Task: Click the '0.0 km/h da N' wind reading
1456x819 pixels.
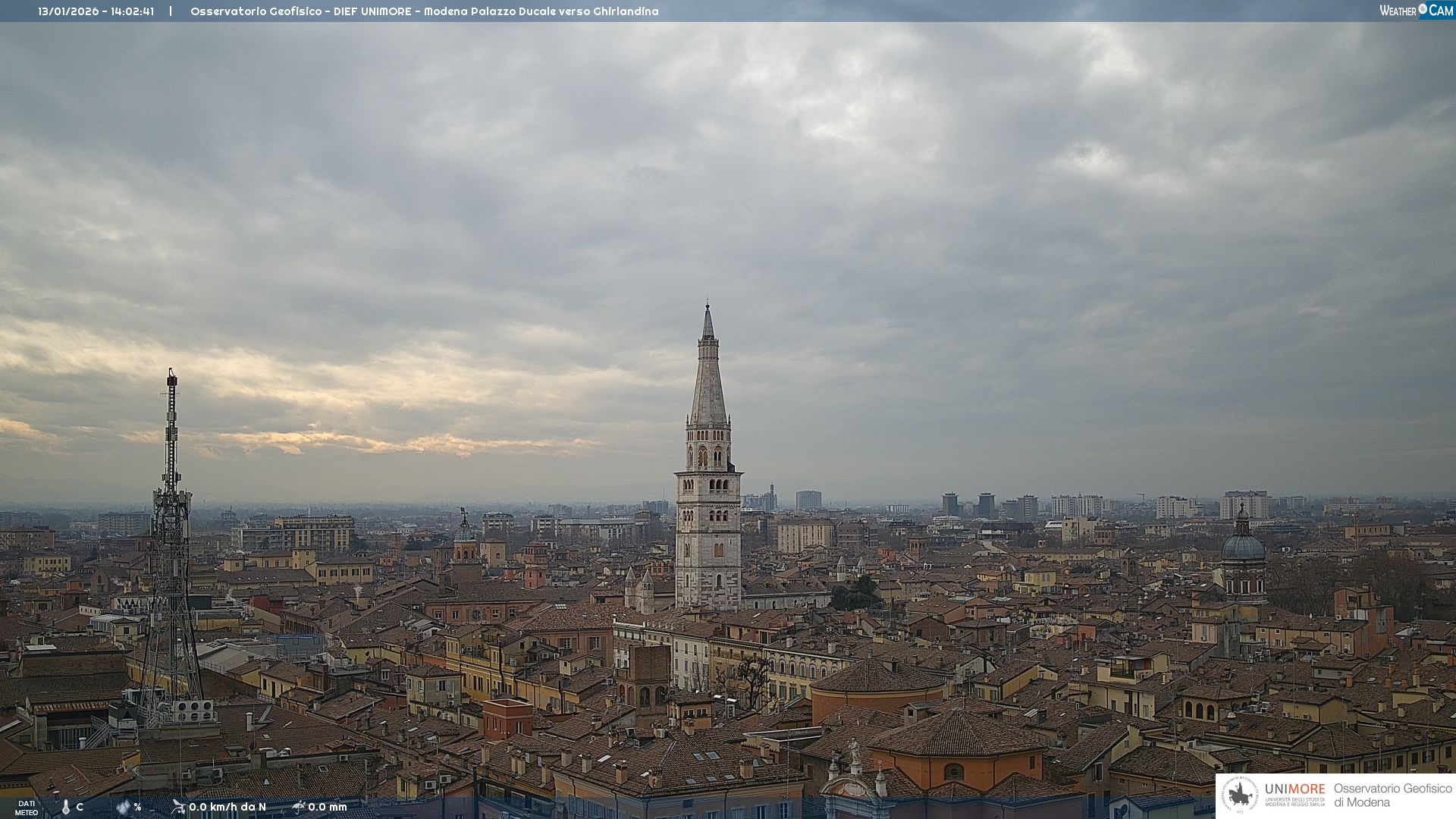Action: (x=227, y=807)
